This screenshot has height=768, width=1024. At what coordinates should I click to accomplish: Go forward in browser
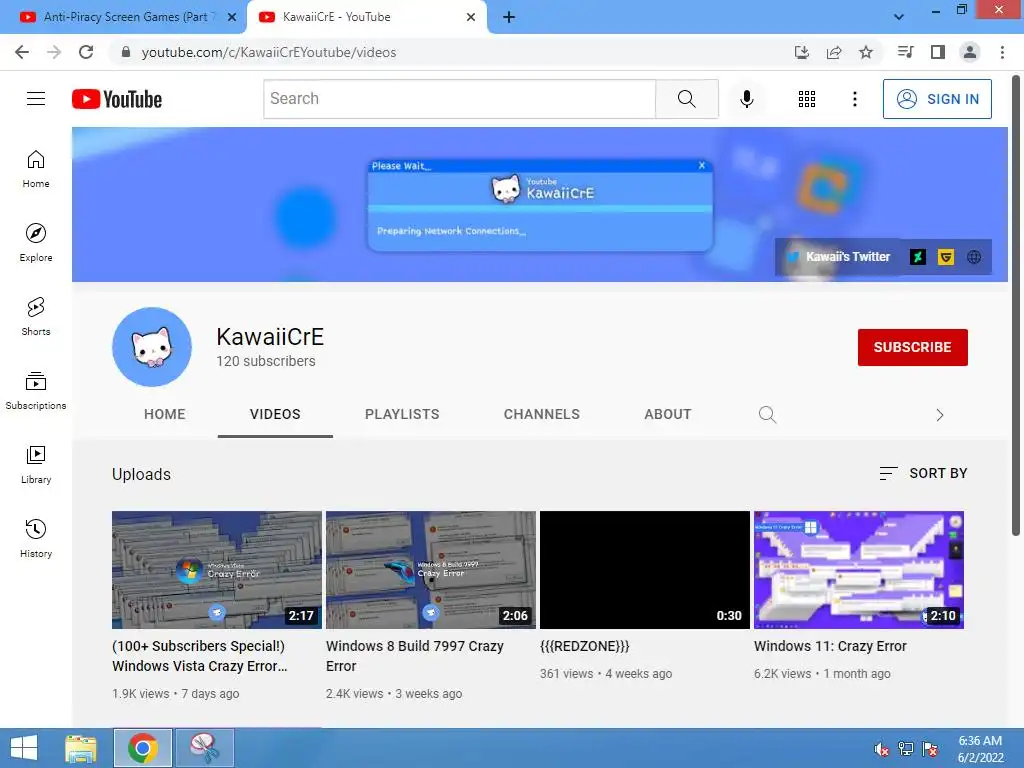point(54,52)
